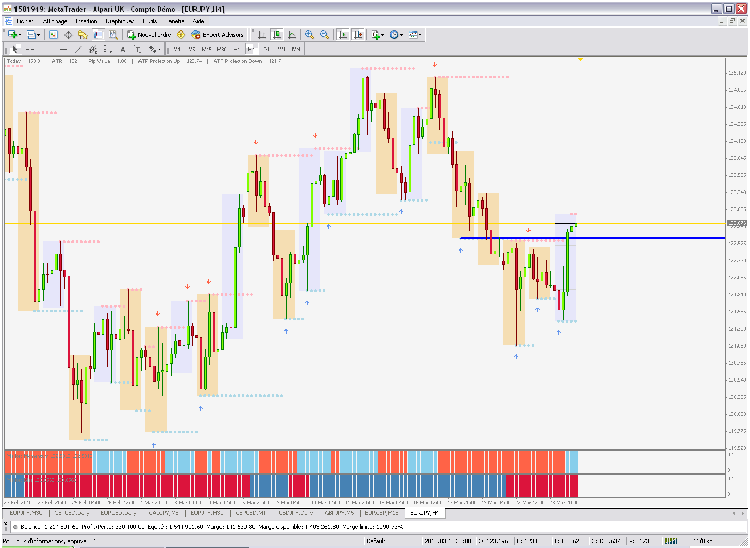Select the W1 timeframe button
The height and width of the screenshot is (548, 750).
(281, 49)
